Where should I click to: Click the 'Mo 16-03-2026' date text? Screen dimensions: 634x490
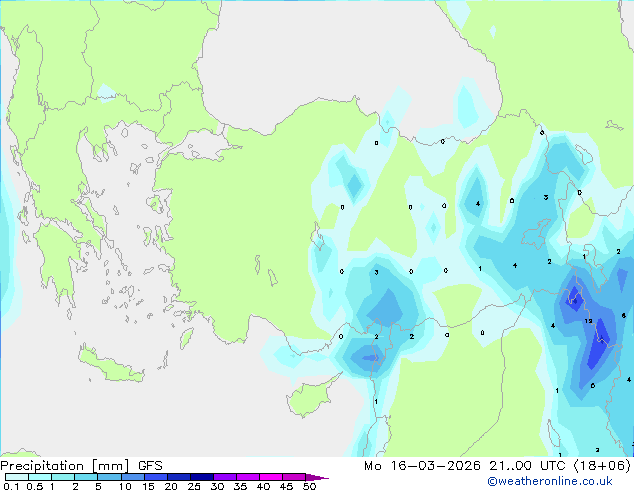pos(423,466)
